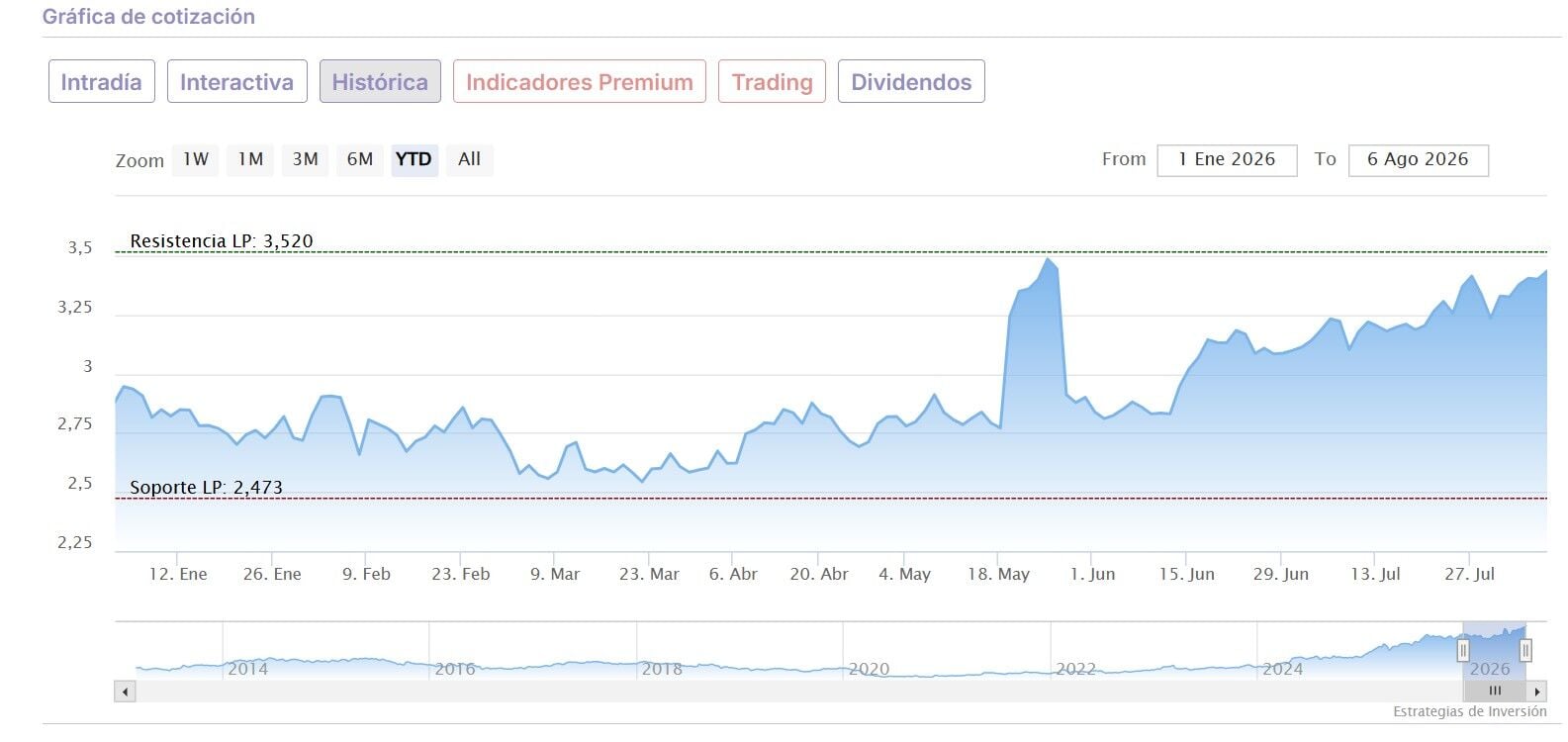Choose the 6M zoom range
Screen dimensions: 1568x742
[x=360, y=159]
